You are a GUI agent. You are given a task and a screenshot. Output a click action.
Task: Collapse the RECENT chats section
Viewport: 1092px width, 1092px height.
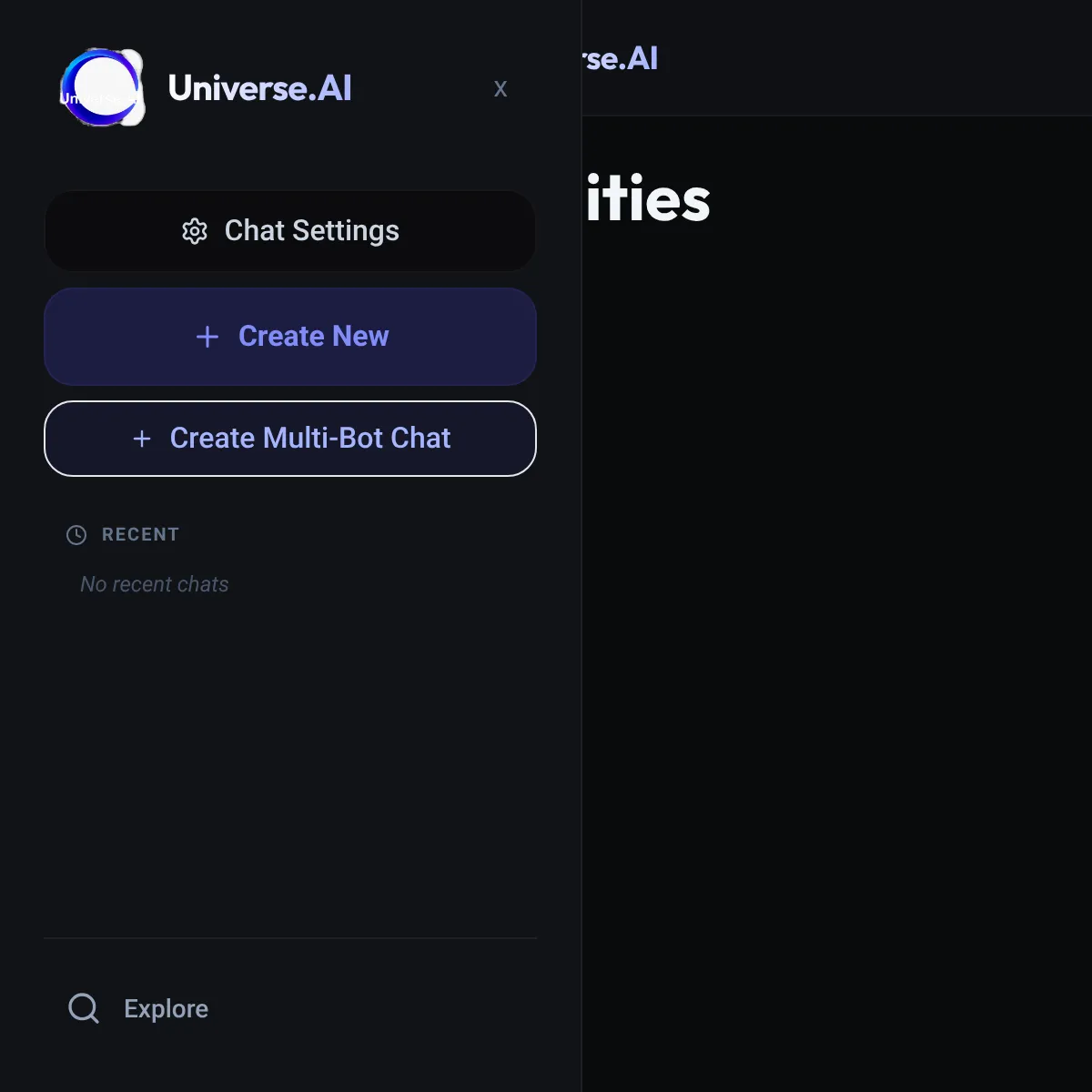(140, 535)
